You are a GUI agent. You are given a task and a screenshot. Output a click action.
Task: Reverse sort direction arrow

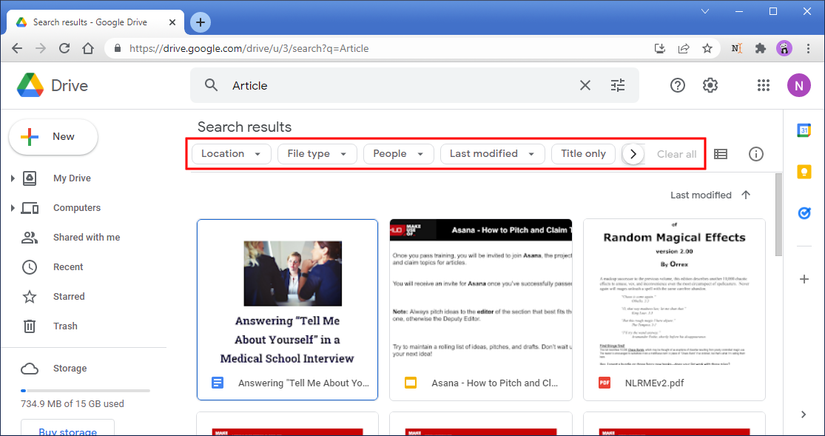tap(746, 195)
